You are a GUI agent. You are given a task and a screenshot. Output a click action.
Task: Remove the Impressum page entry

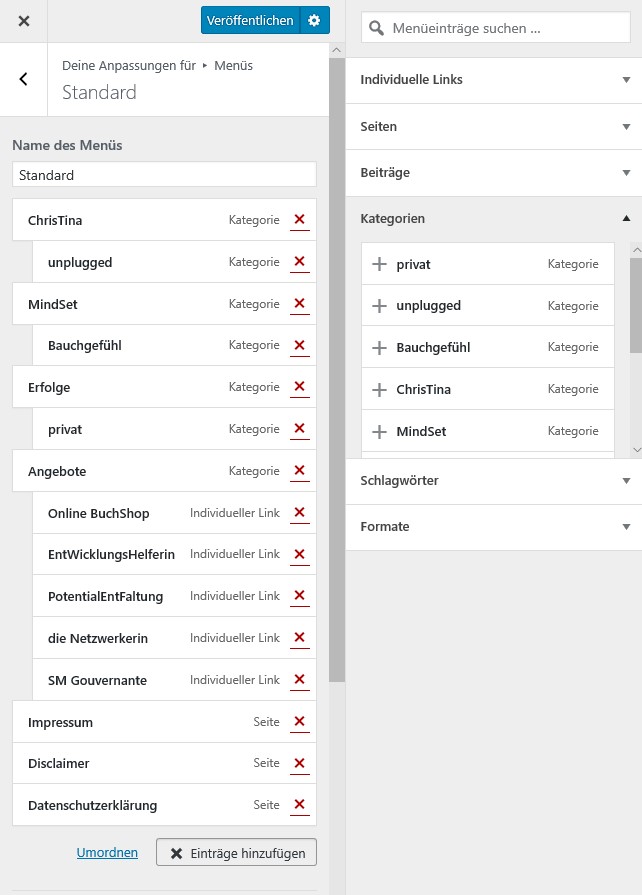click(x=299, y=723)
